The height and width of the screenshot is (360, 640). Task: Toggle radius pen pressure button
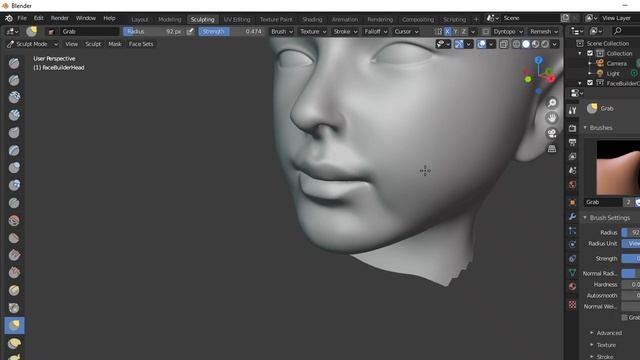[x=190, y=31]
